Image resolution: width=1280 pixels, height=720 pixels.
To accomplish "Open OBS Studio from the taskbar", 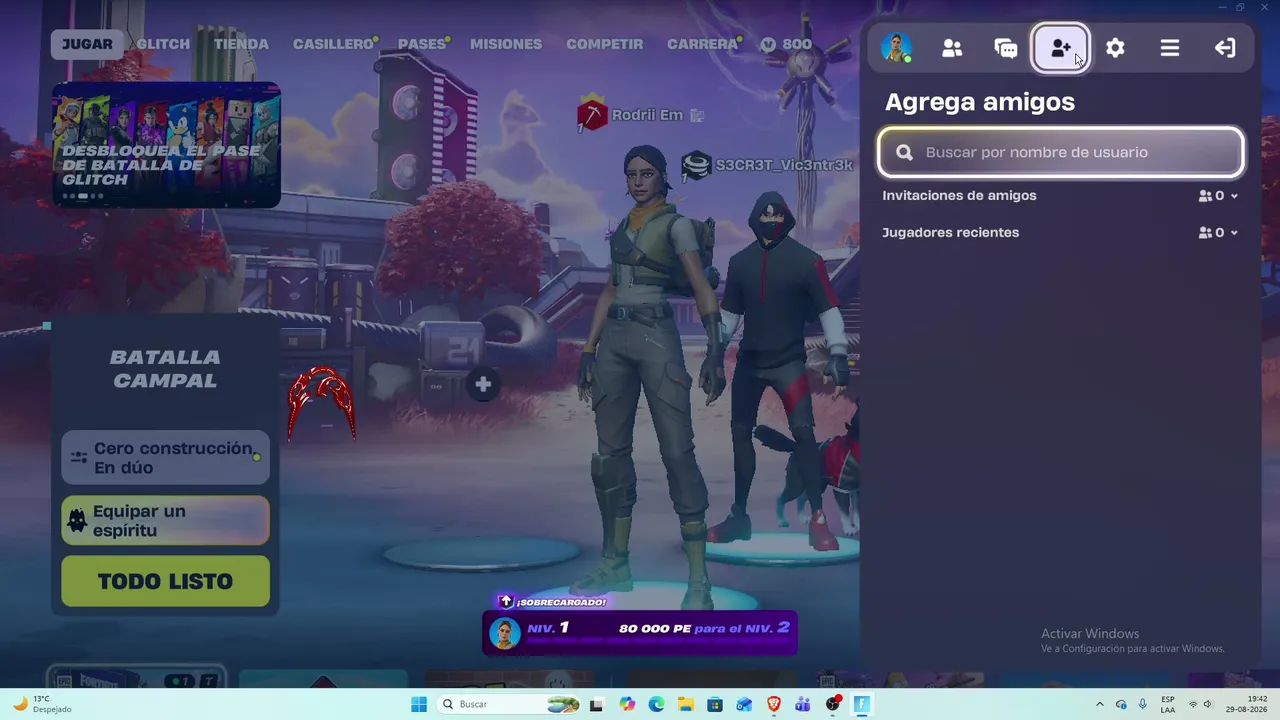I will coord(833,704).
